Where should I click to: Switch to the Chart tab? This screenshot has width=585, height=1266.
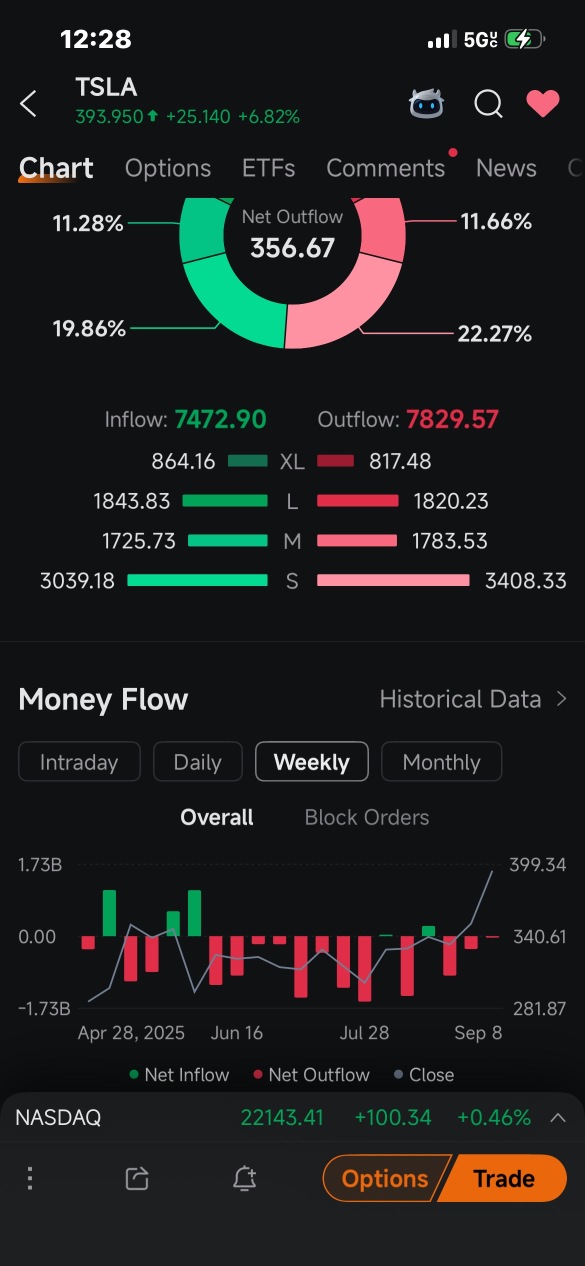pos(56,168)
